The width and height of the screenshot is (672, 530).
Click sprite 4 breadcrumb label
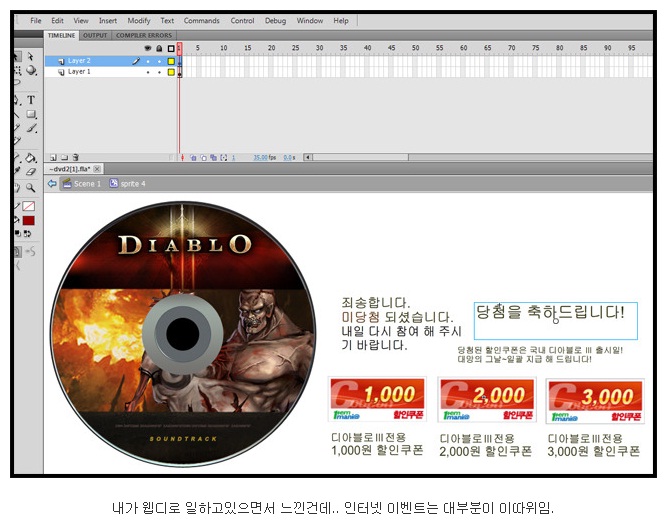pyautogui.click(x=133, y=184)
